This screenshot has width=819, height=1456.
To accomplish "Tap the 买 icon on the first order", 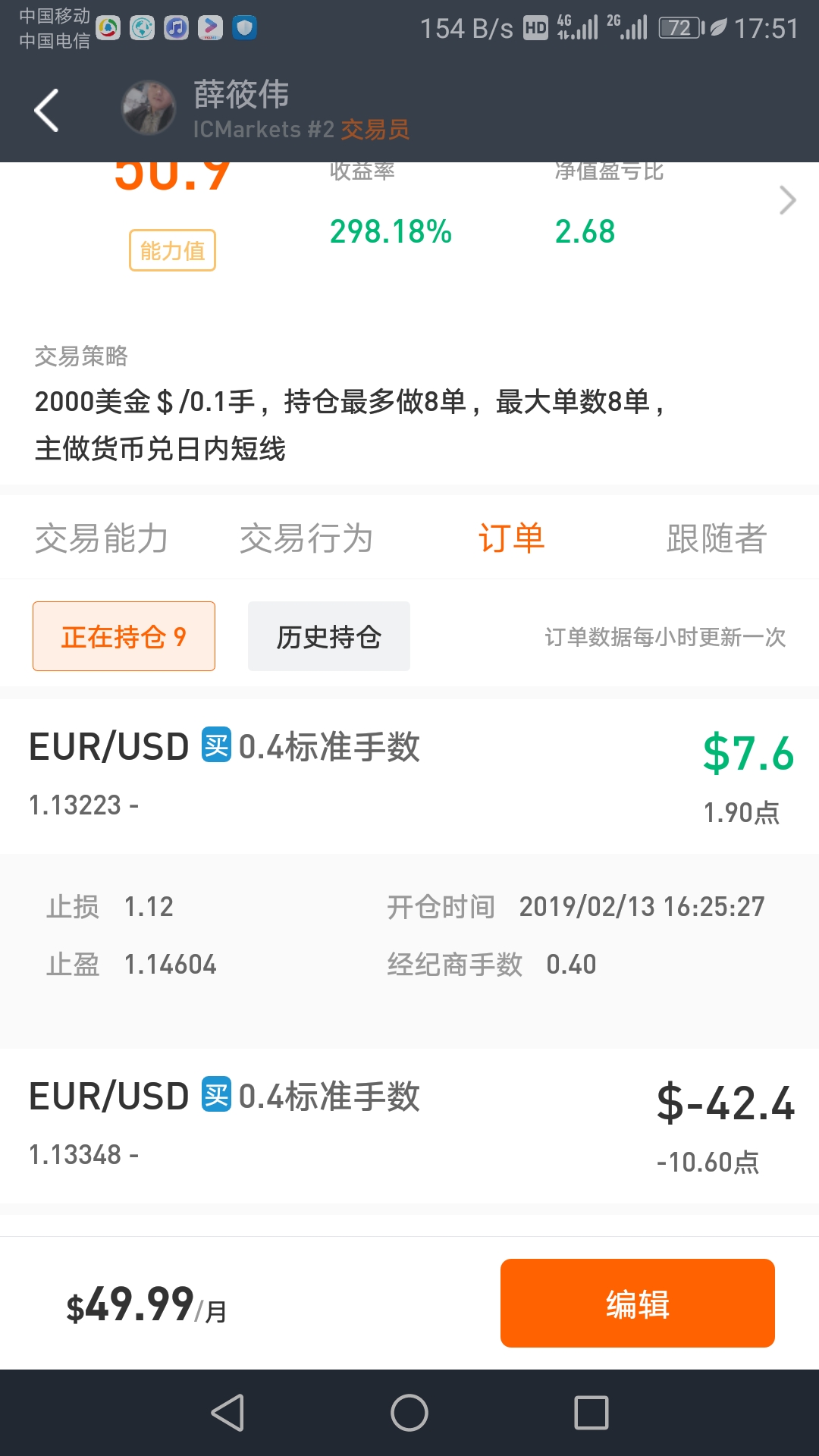I will (216, 745).
